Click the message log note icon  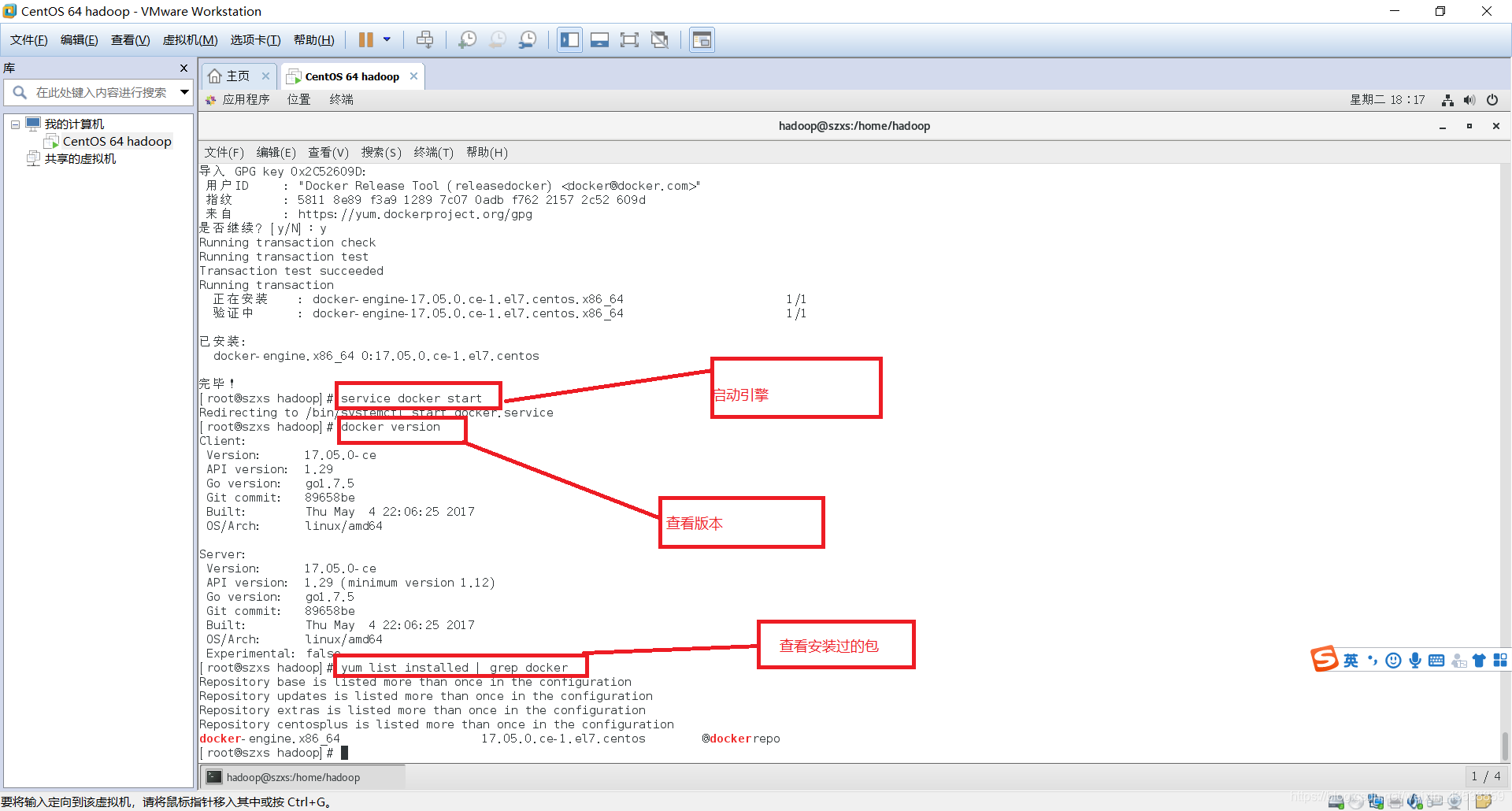(x=1484, y=802)
